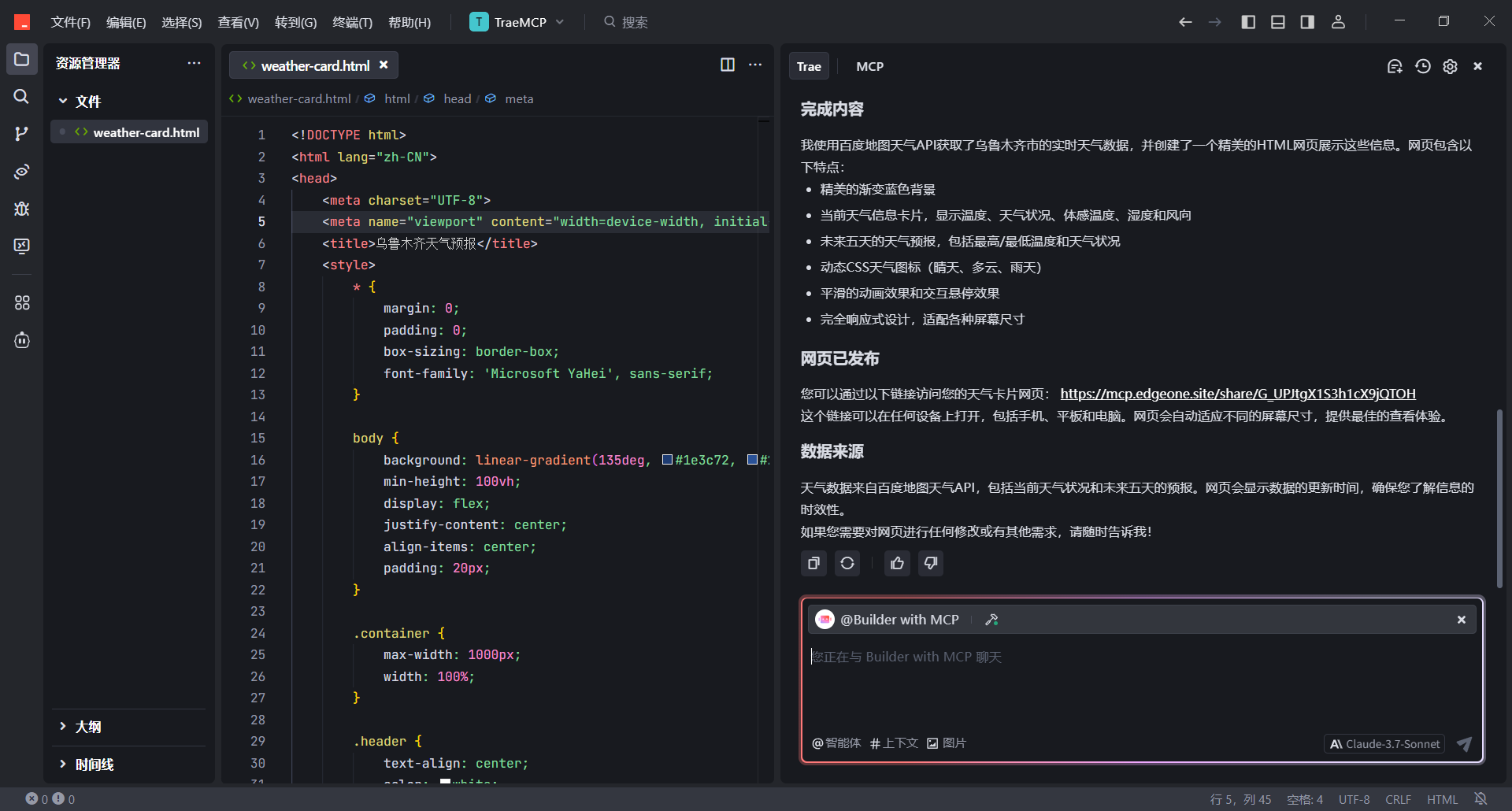This screenshot has height=811, width=1512.
Task: Open the Source Control sidebar icon
Action: point(22,134)
